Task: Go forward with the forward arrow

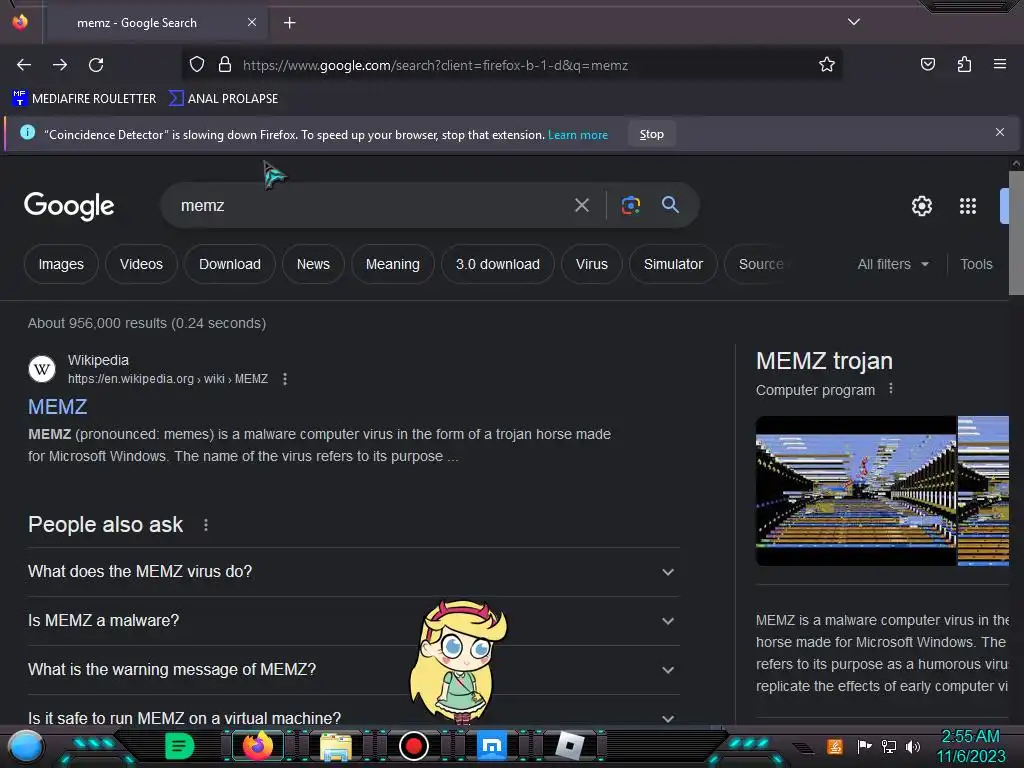Action: [x=60, y=65]
